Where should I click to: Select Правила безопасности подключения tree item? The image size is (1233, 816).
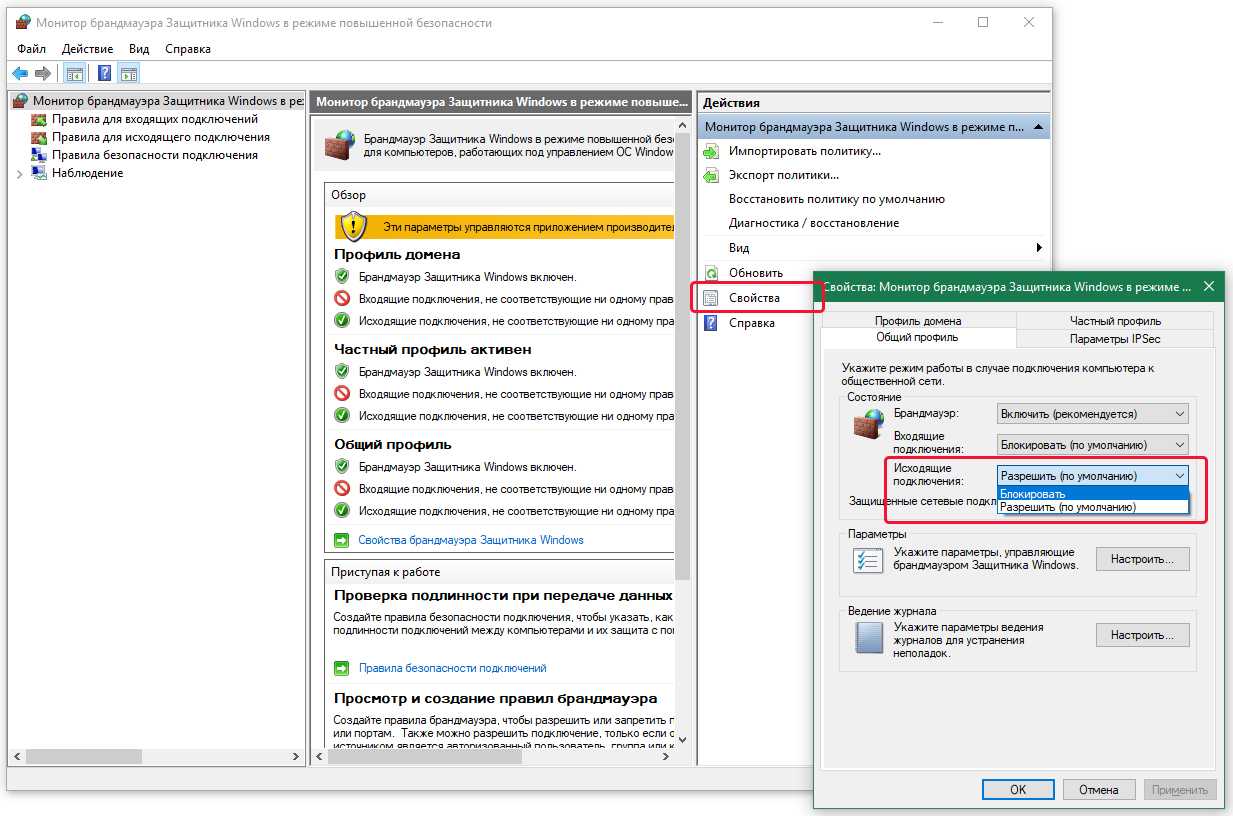click(x=154, y=155)
